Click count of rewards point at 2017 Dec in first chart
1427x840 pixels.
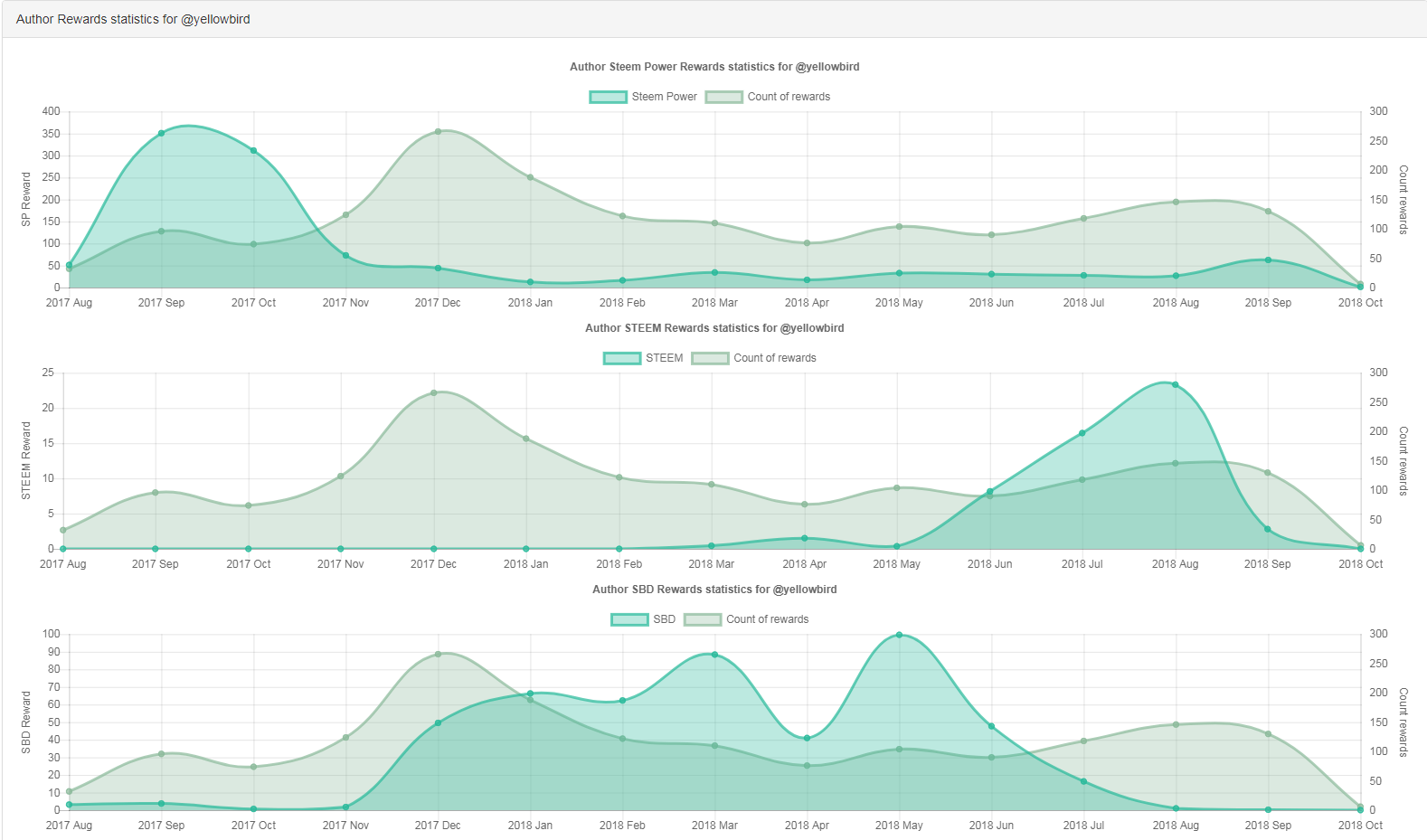[438, 131]
